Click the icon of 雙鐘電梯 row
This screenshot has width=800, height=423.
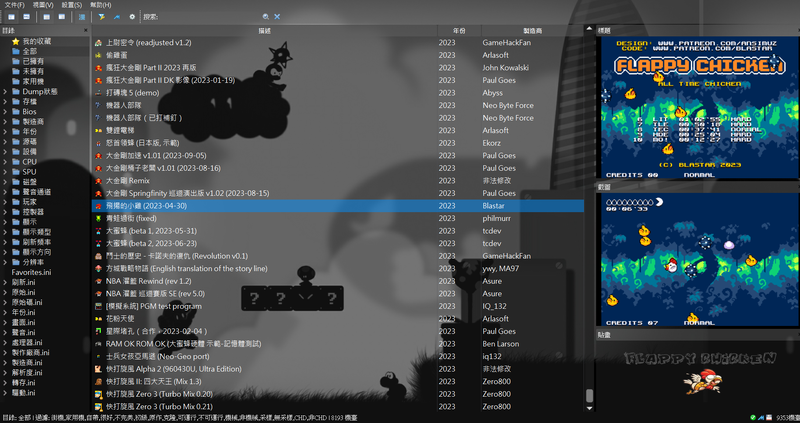[98, 131]
